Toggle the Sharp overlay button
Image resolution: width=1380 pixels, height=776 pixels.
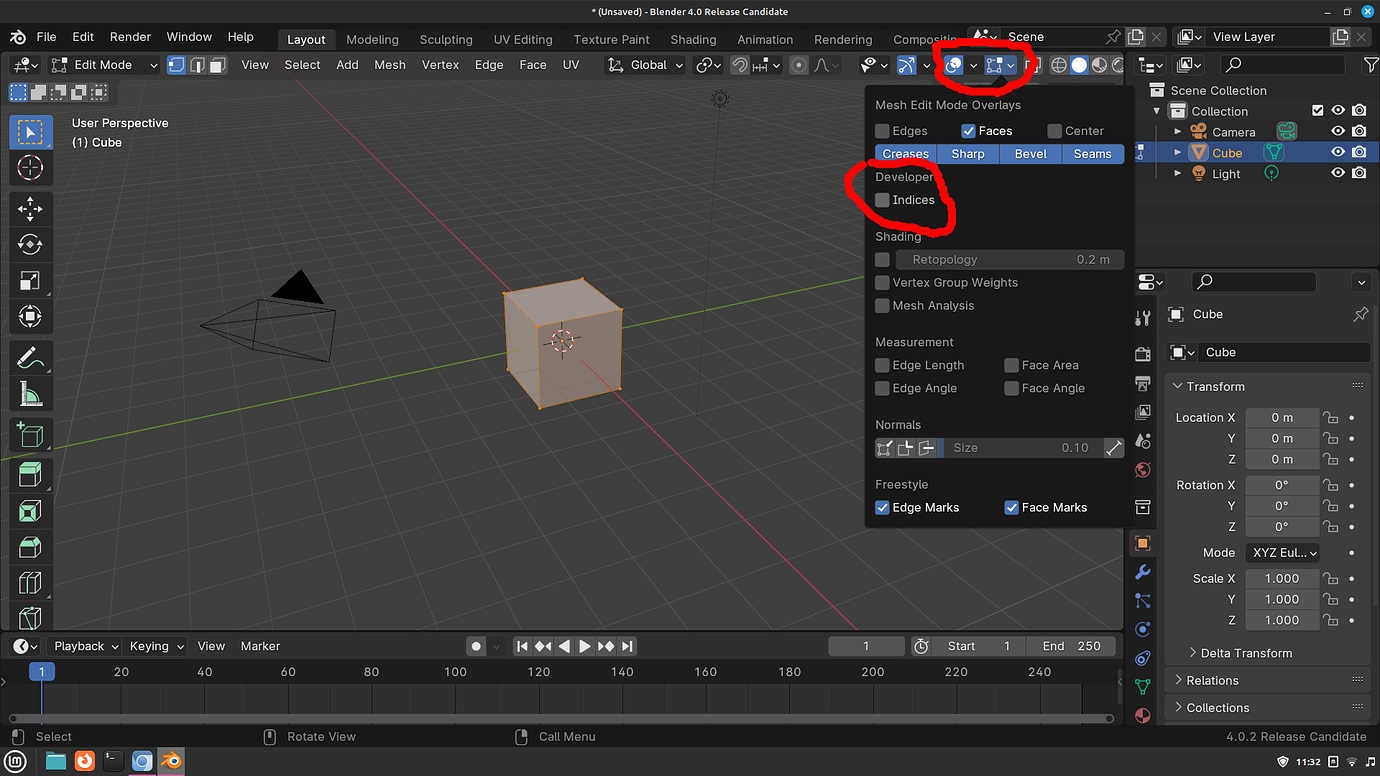point(968,154)
